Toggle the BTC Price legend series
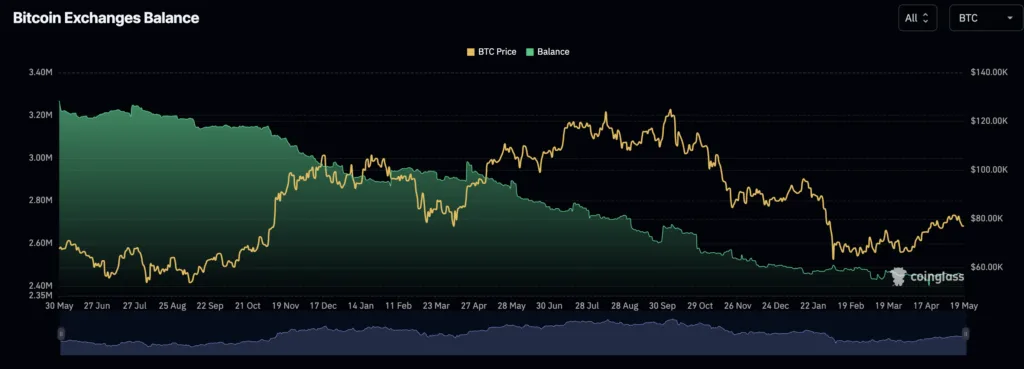This screenshot has width=1024, height=369. 492,52
